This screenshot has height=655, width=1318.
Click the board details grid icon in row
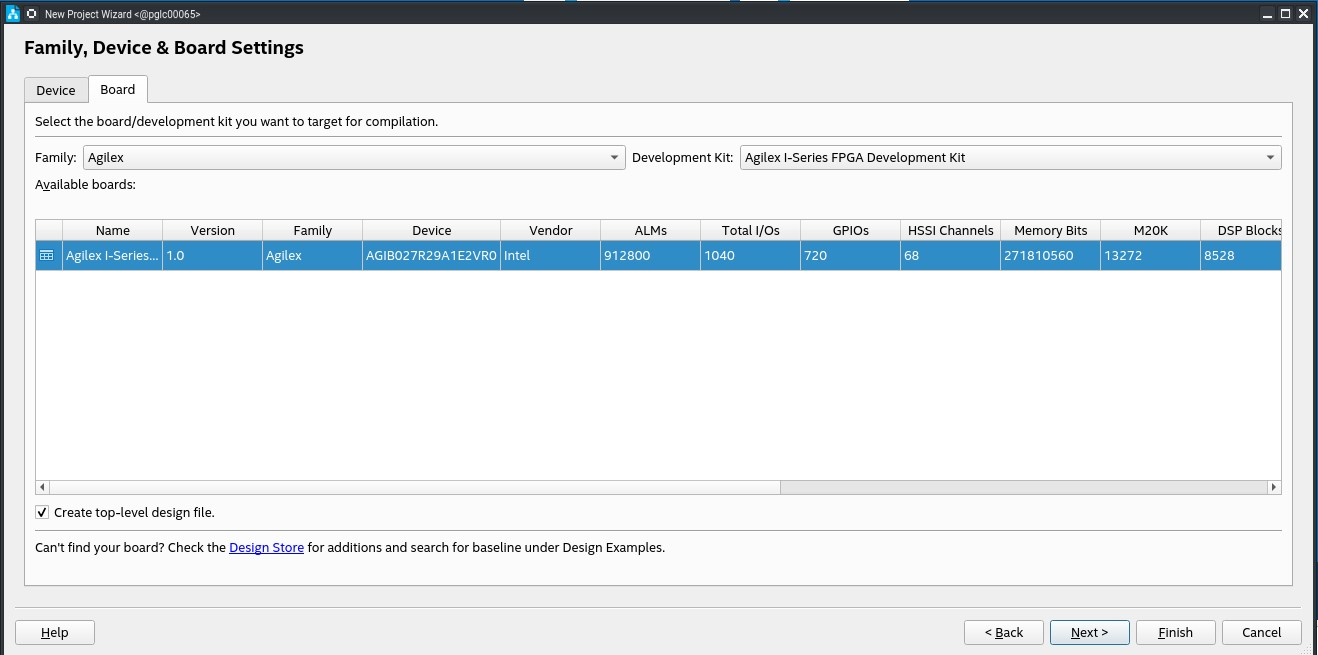[x=47, y=255]
